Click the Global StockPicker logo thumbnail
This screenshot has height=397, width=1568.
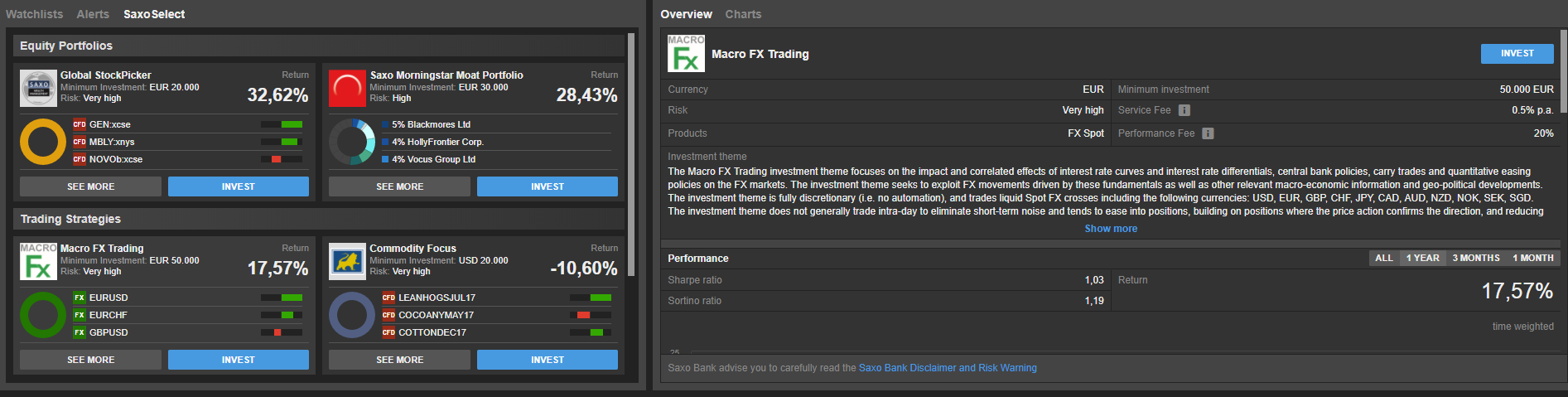click(38, 88)
